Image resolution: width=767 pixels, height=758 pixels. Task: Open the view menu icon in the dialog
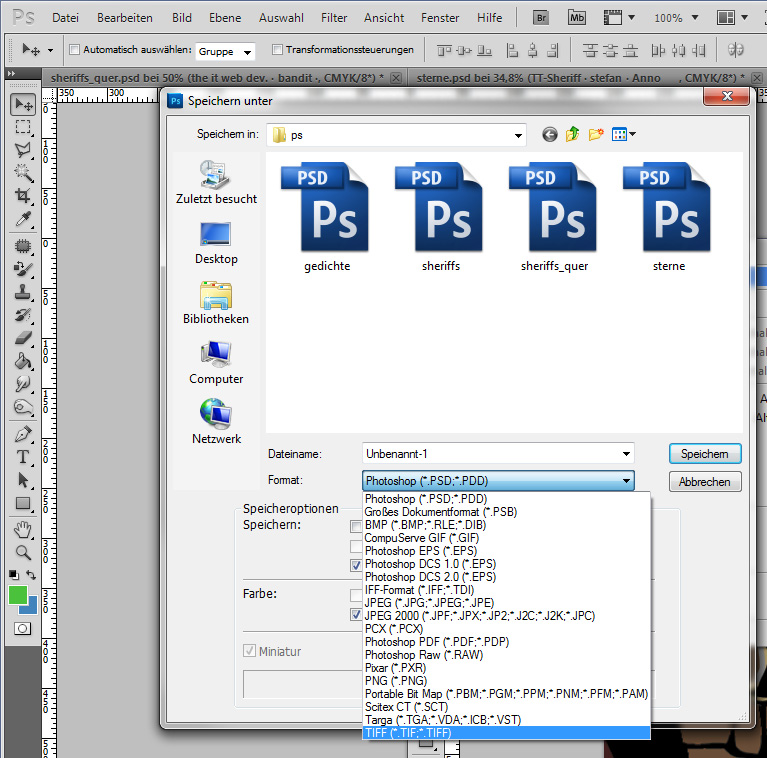pyautogui.click(x=624, y=134)
